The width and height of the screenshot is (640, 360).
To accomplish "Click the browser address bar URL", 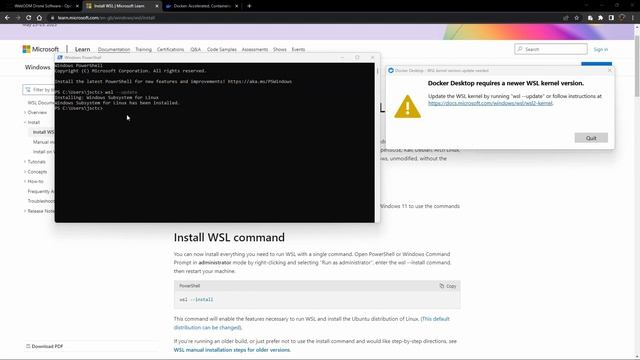I will pos(106,18).
